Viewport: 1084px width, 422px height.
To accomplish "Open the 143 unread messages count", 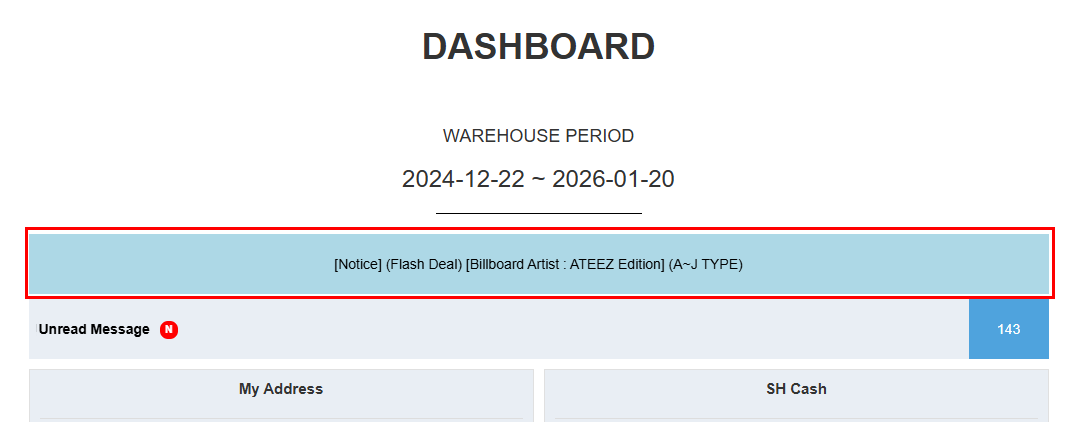I will point(1008,329).
